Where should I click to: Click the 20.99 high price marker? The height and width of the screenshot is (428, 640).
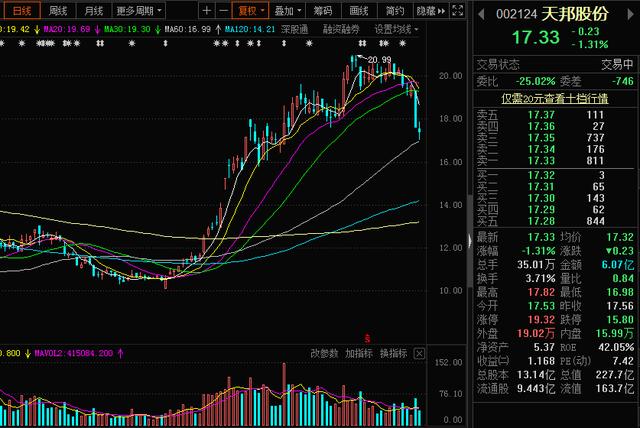380,60
